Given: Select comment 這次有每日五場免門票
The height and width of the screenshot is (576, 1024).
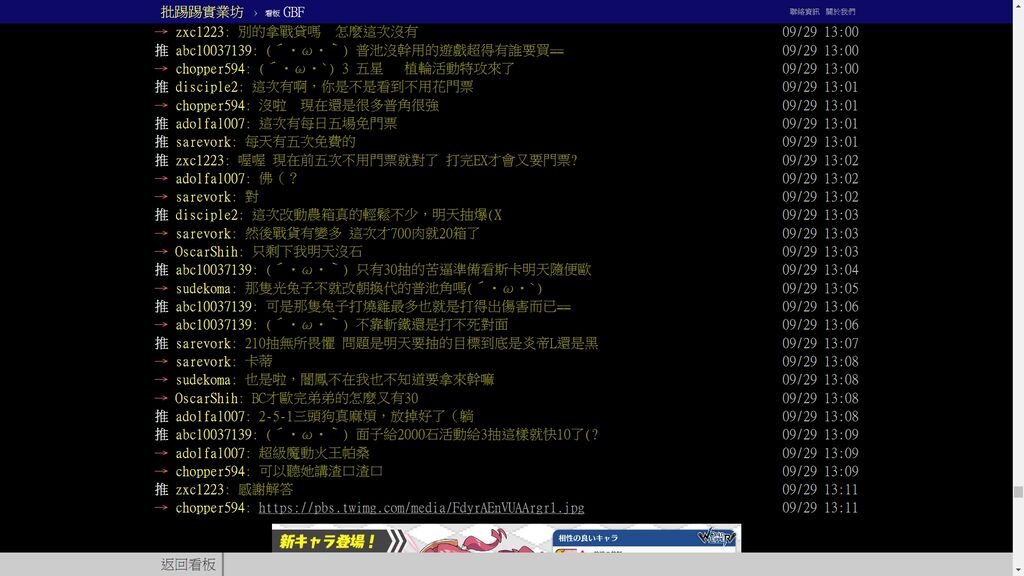Looking at the screenshot, I should [x=328, y=123].
